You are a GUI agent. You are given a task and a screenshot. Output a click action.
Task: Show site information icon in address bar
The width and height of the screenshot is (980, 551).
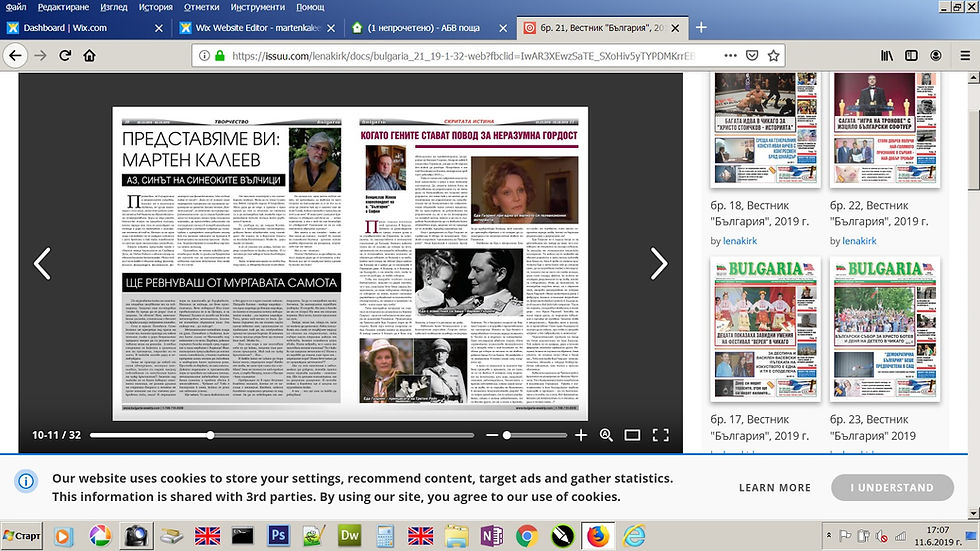204,56
